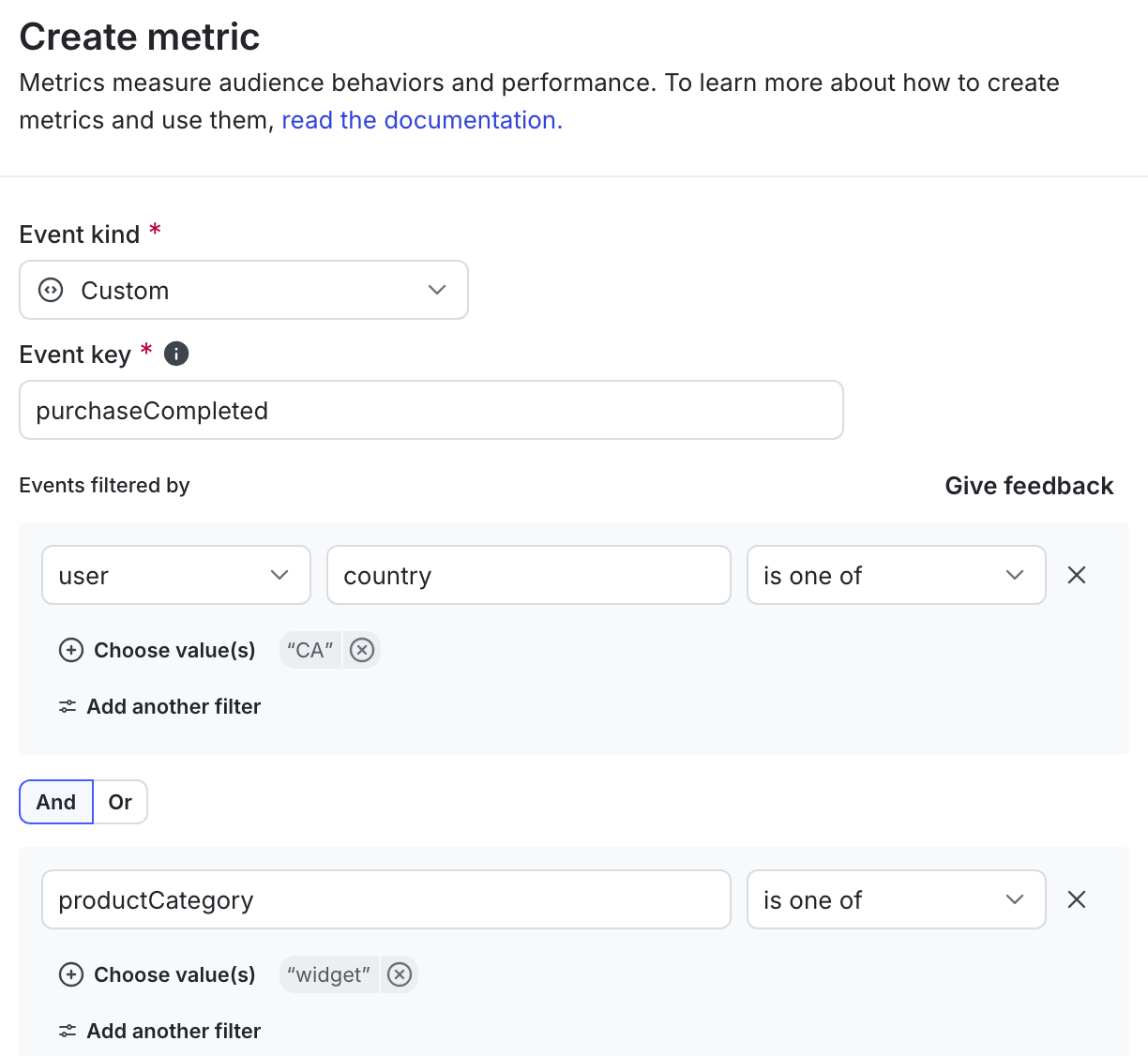The height and width of the screenshot is (1056, 1148).
Task: Open the read the documentation link
Action: (420, 120)
